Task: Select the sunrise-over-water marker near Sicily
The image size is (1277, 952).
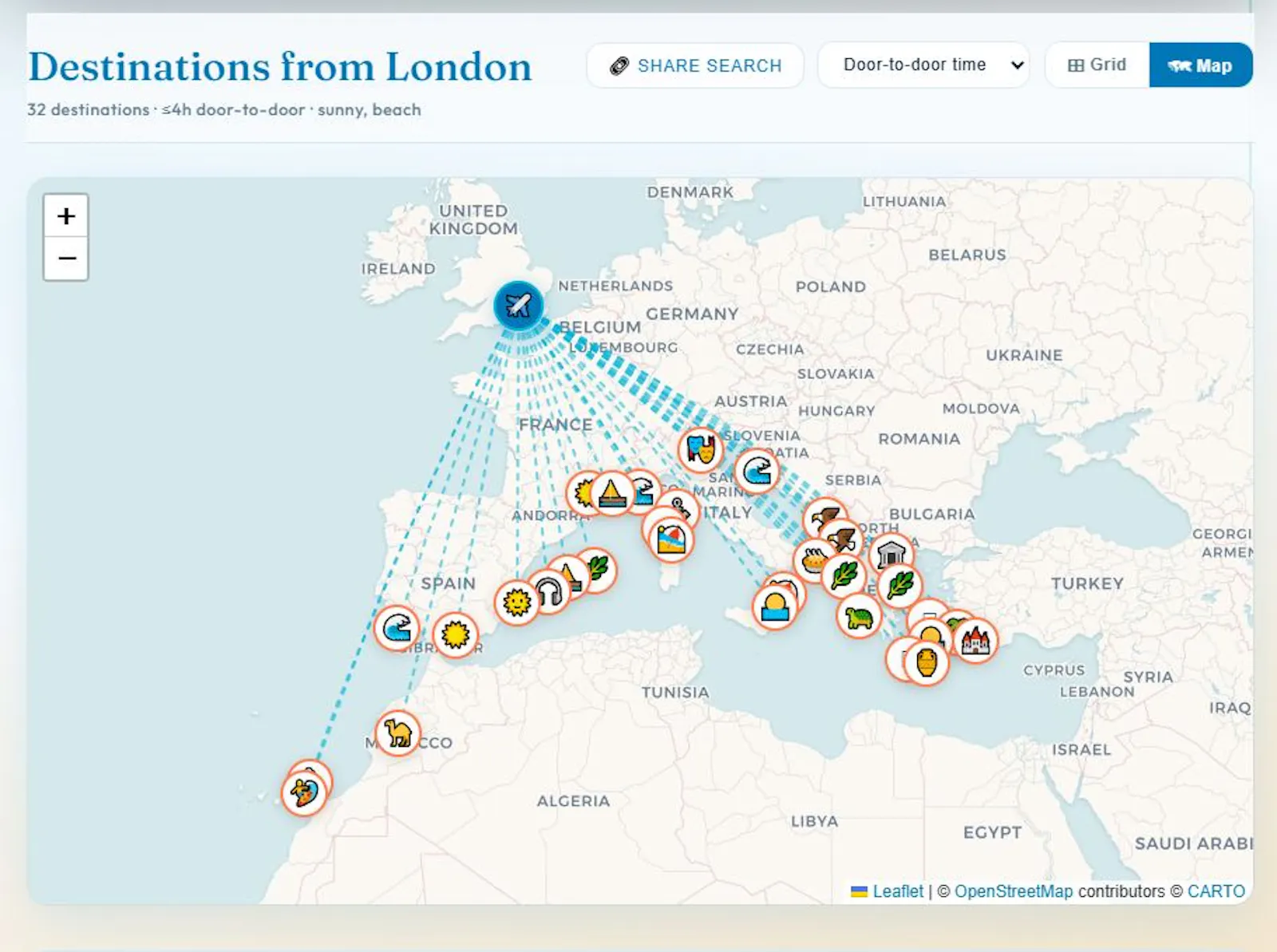Action: click(775, 607)
